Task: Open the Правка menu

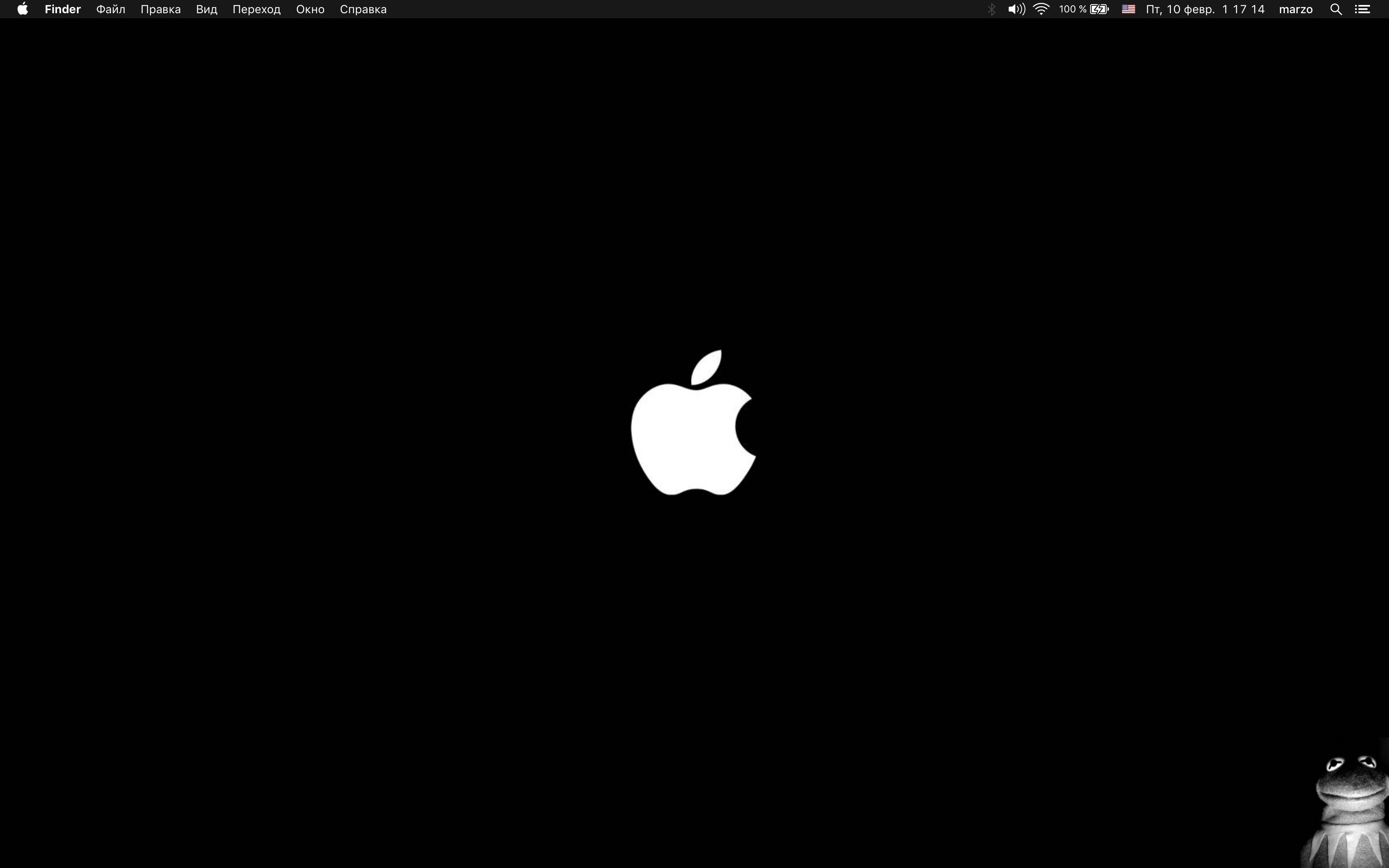Action: pos(160,9)
